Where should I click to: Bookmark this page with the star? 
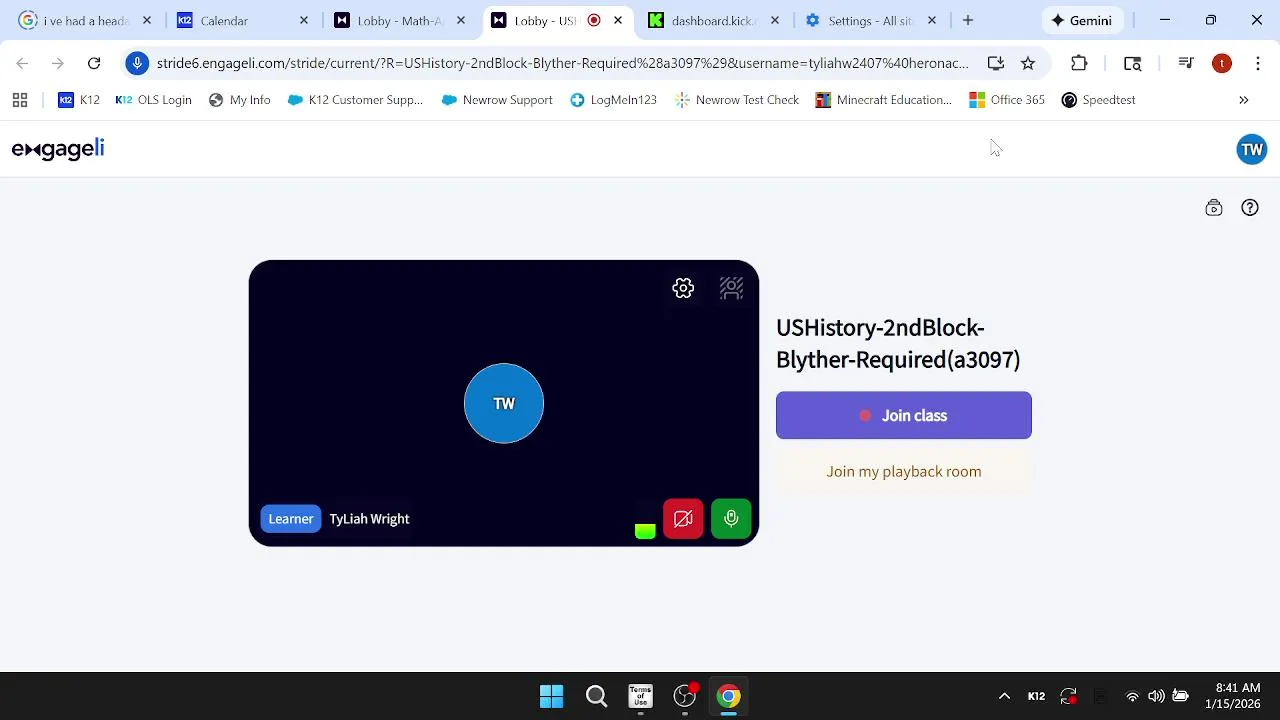pos(1028,63)
